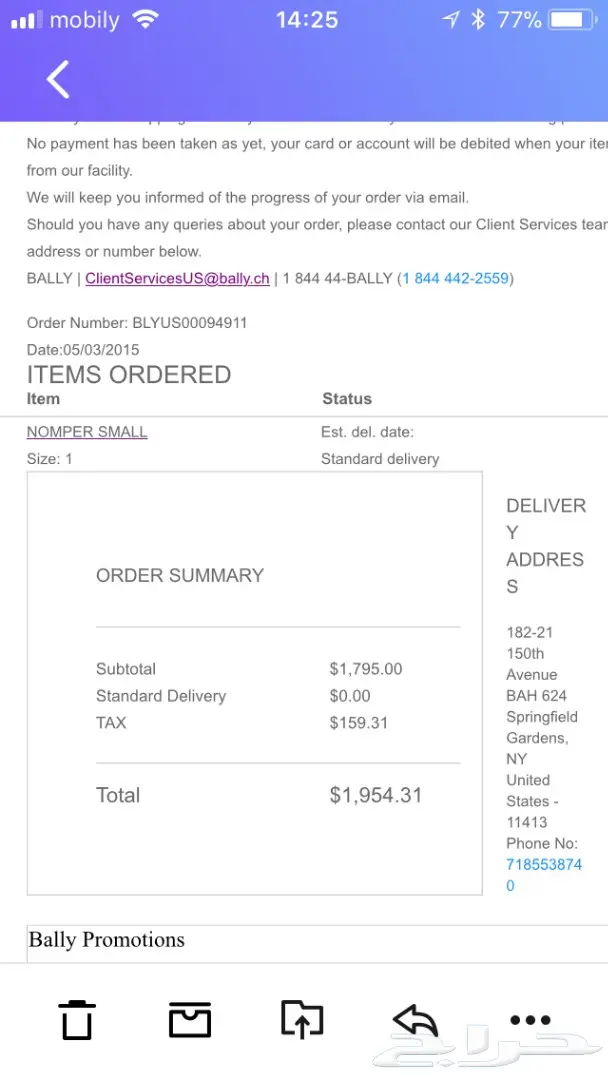Call delivery phone number 7185538740
608x1080 pixels.
point(544,875)
